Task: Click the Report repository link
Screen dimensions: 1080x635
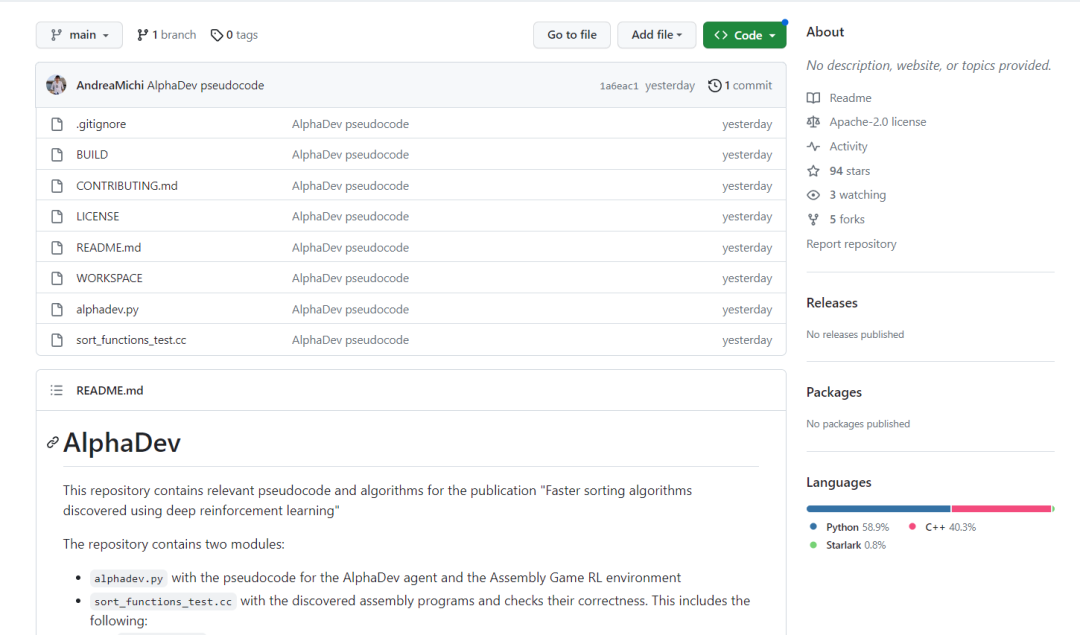Action: (851, 244)
